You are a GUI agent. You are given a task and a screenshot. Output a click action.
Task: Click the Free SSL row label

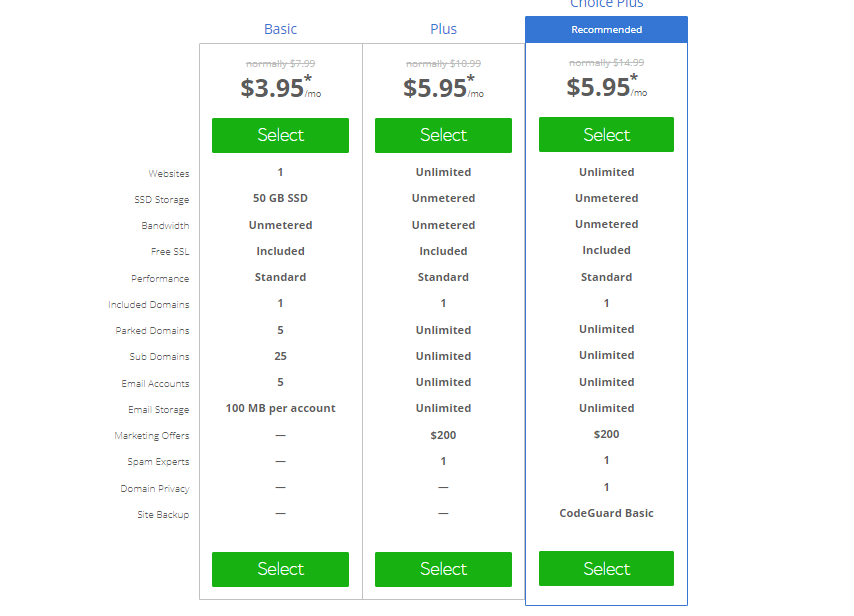pyautogui.click(x=172, y=251)
